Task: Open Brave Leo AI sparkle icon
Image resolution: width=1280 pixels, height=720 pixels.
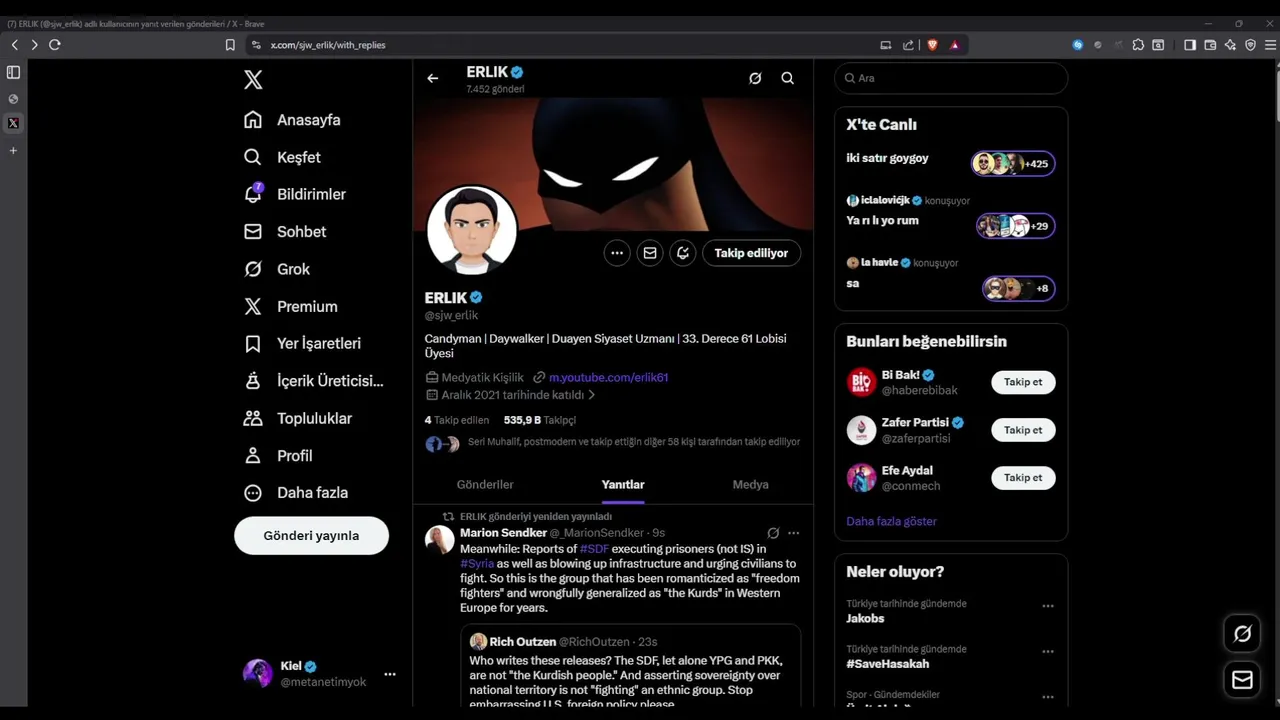Action: click(1230, 45)
